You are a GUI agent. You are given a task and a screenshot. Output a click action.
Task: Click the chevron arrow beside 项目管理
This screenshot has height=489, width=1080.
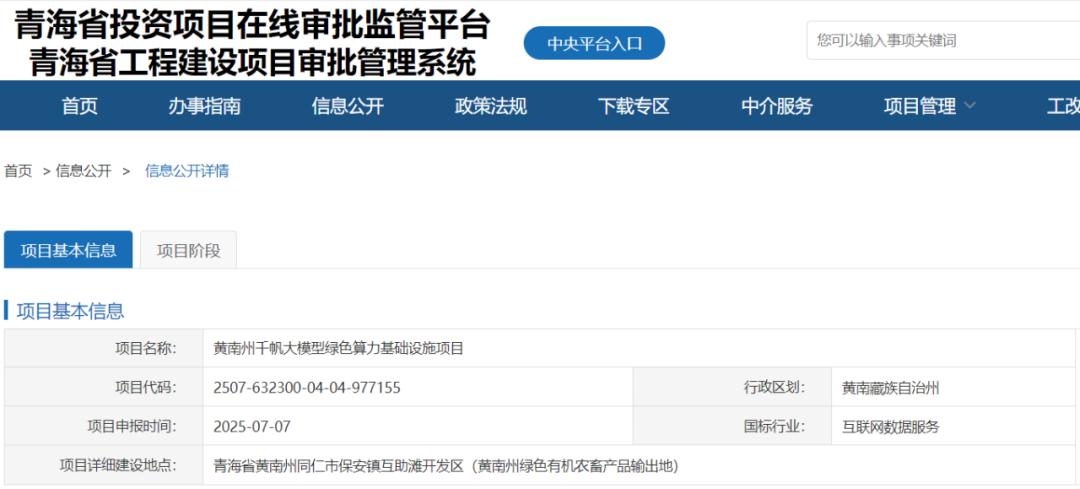tap(969, 106)
